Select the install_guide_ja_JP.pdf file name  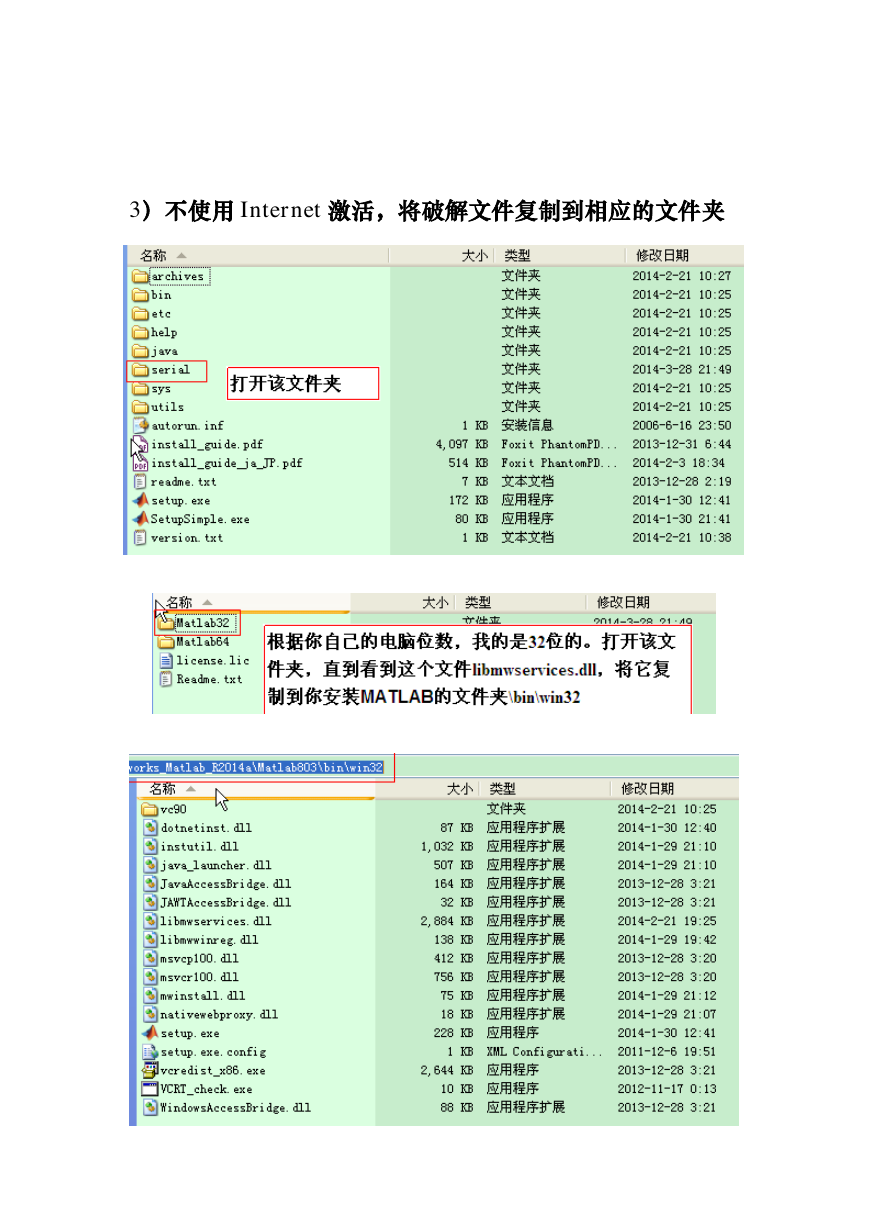(227, 463)
